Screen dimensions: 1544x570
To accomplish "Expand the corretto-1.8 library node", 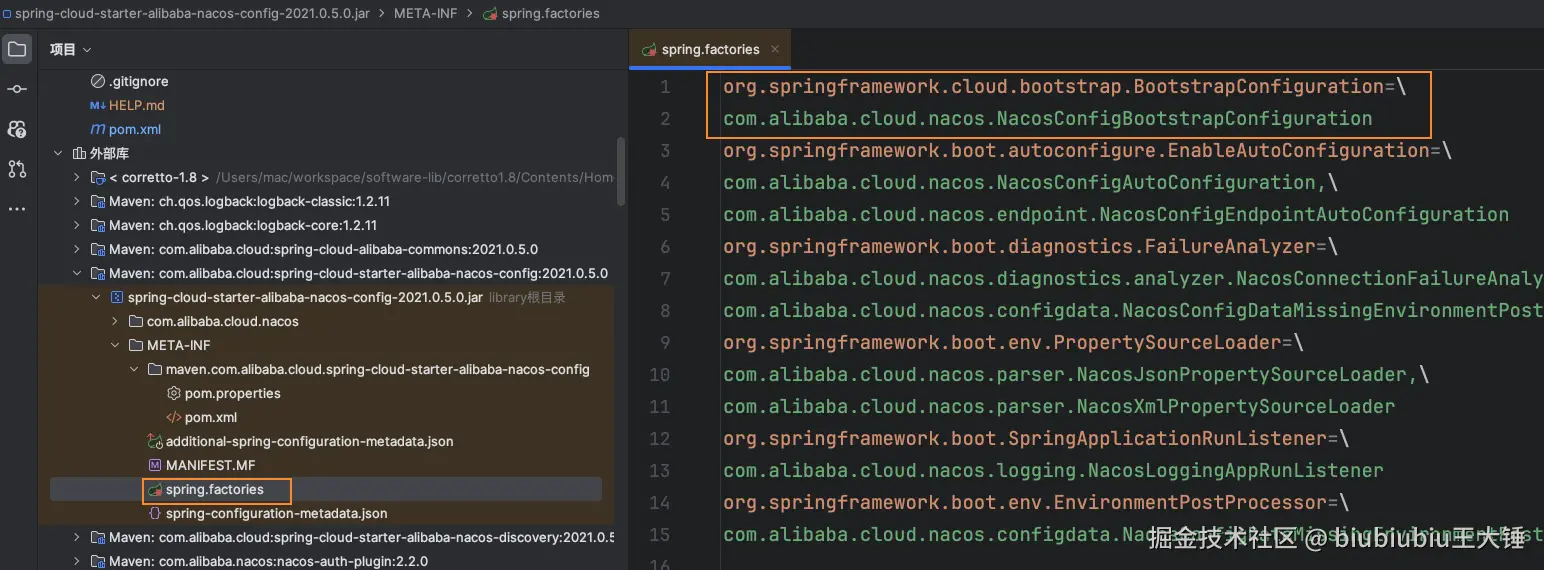I will pos(77,177).
